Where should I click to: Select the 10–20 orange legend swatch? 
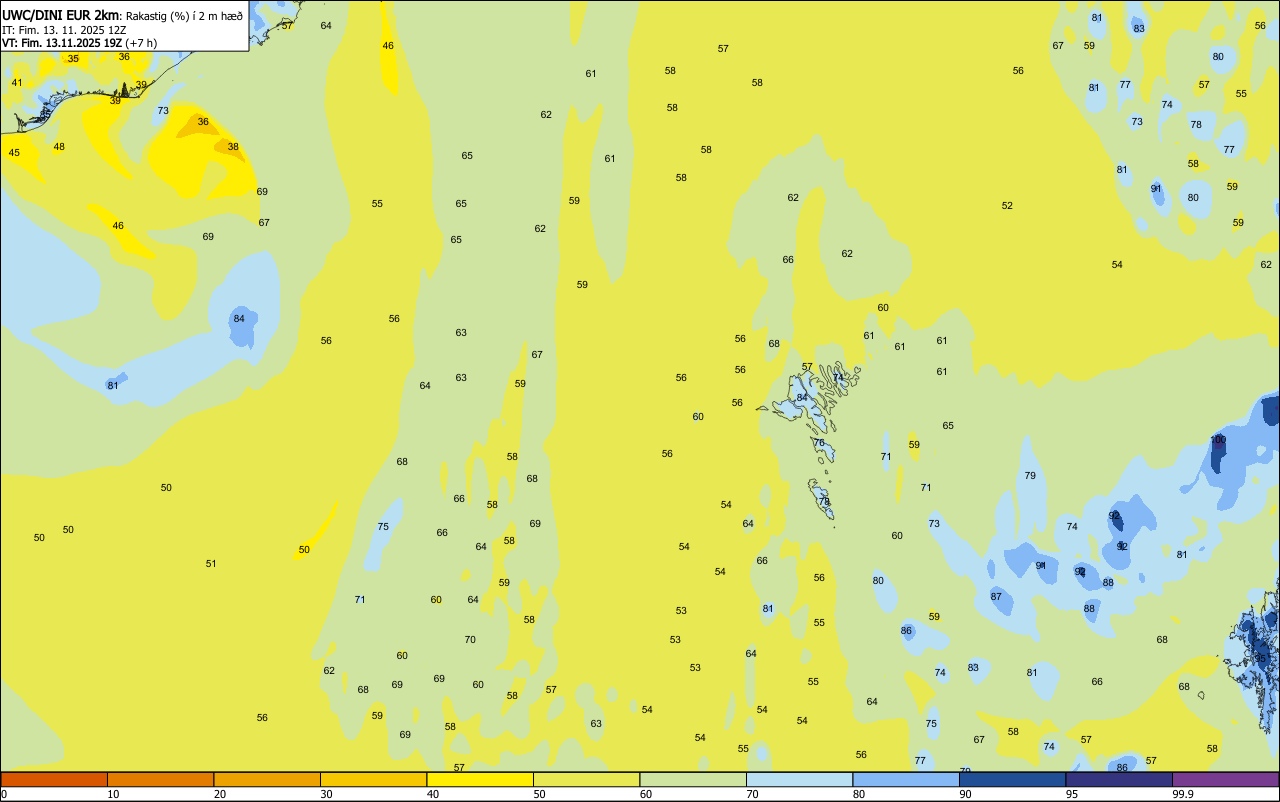coord(160,779)
